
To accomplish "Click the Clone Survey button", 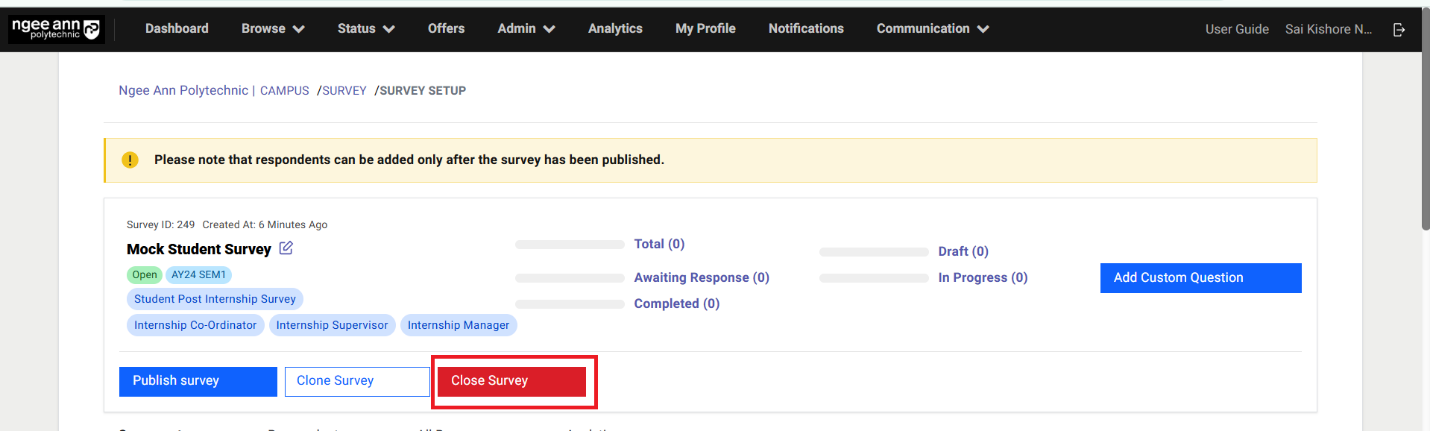I will [357, 381].
